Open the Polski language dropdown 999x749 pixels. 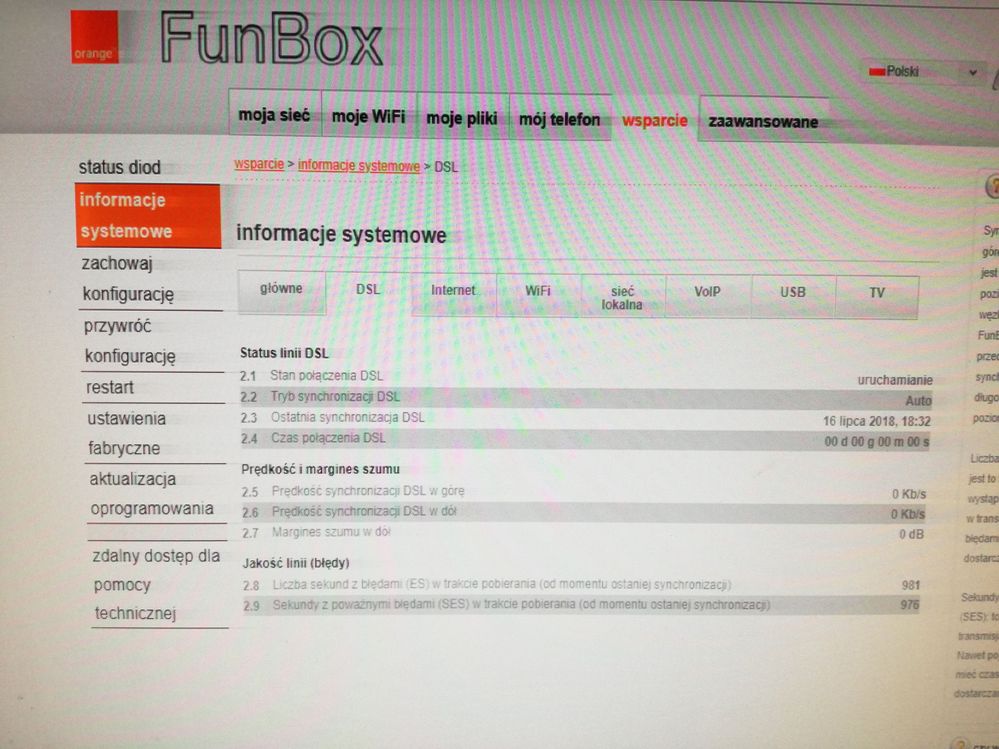[924, 72]
